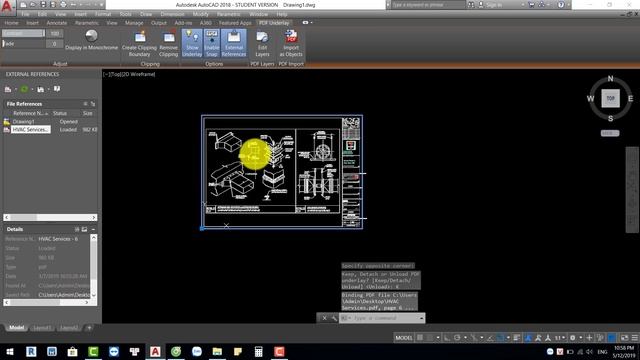
Task: Toggle External References palette button
Action: click(234, 43)
